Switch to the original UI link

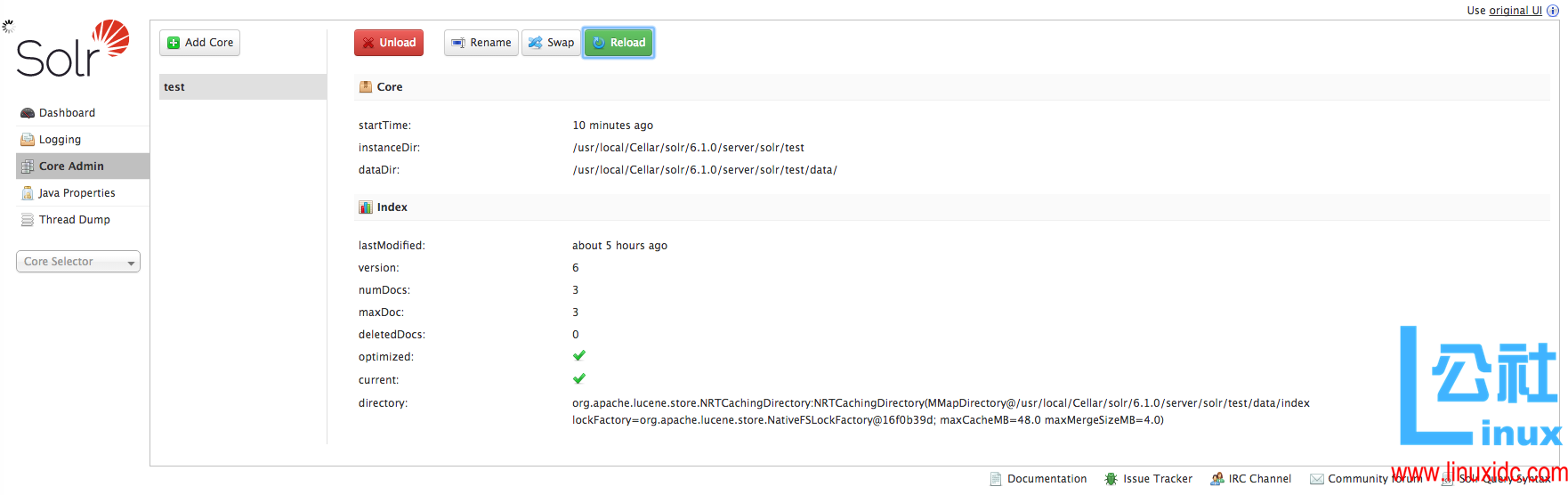pyautogui.click(x=1515, y=11)
